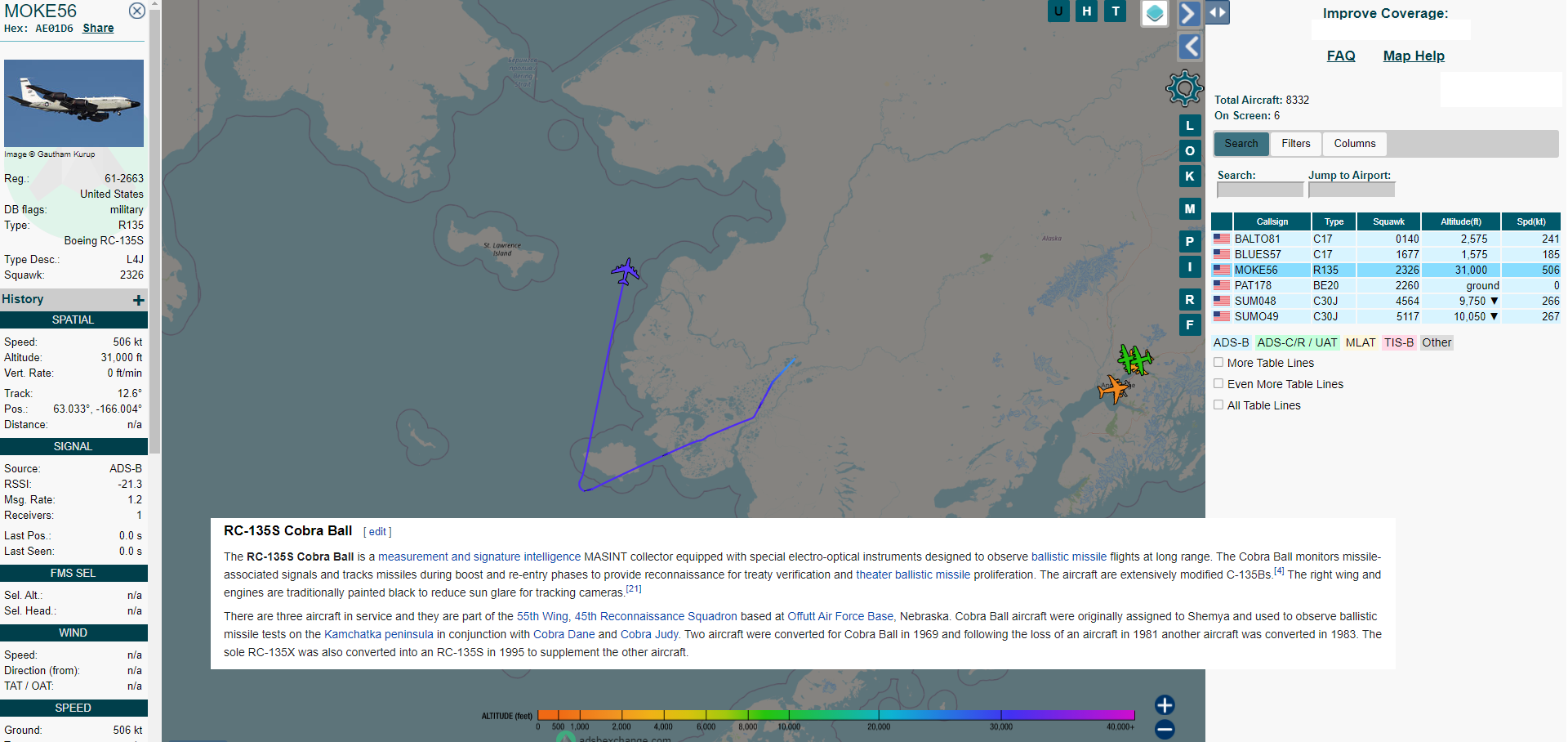Image resolution: width=1568 pixels, height=742 pixels.
Task: Open the Map Help link
Action: 1414,56
